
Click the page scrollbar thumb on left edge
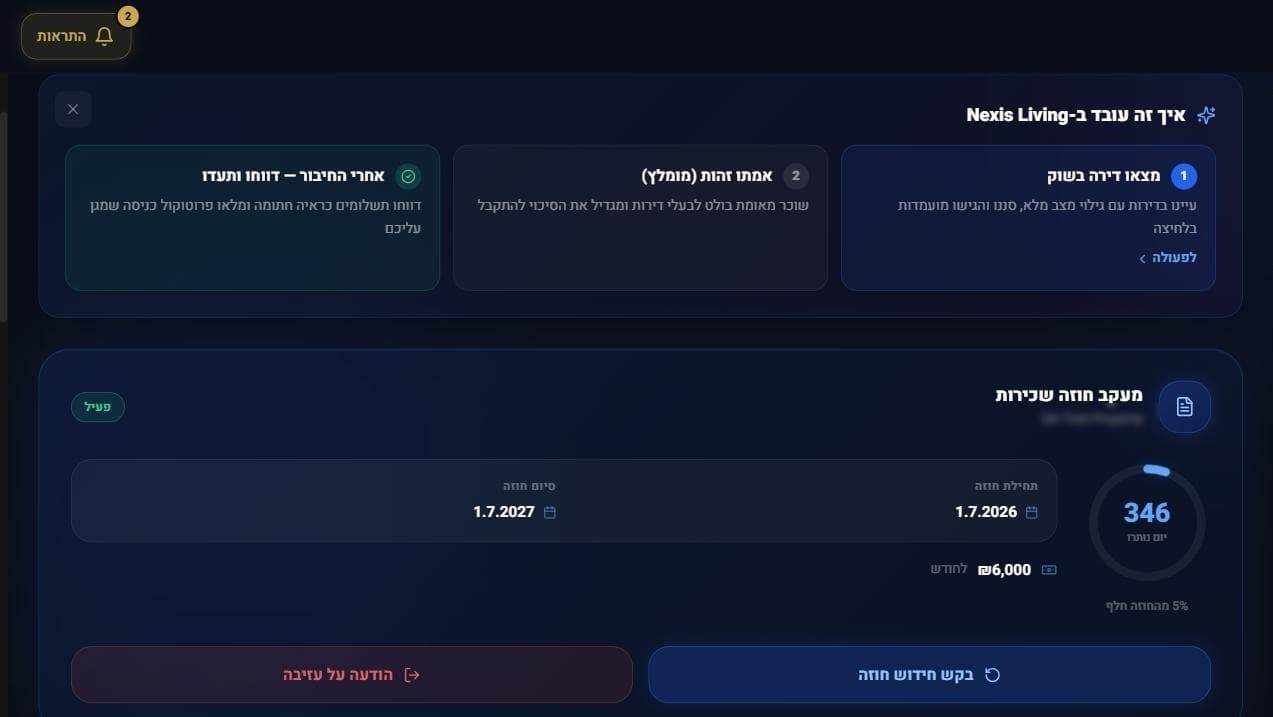[x=4, y=215]
